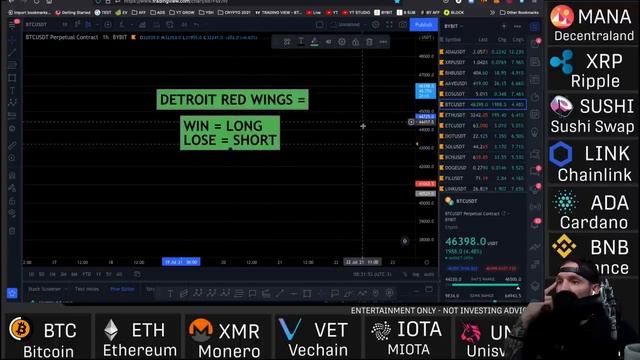Toggle percent scale on price axis

point(405,274)
